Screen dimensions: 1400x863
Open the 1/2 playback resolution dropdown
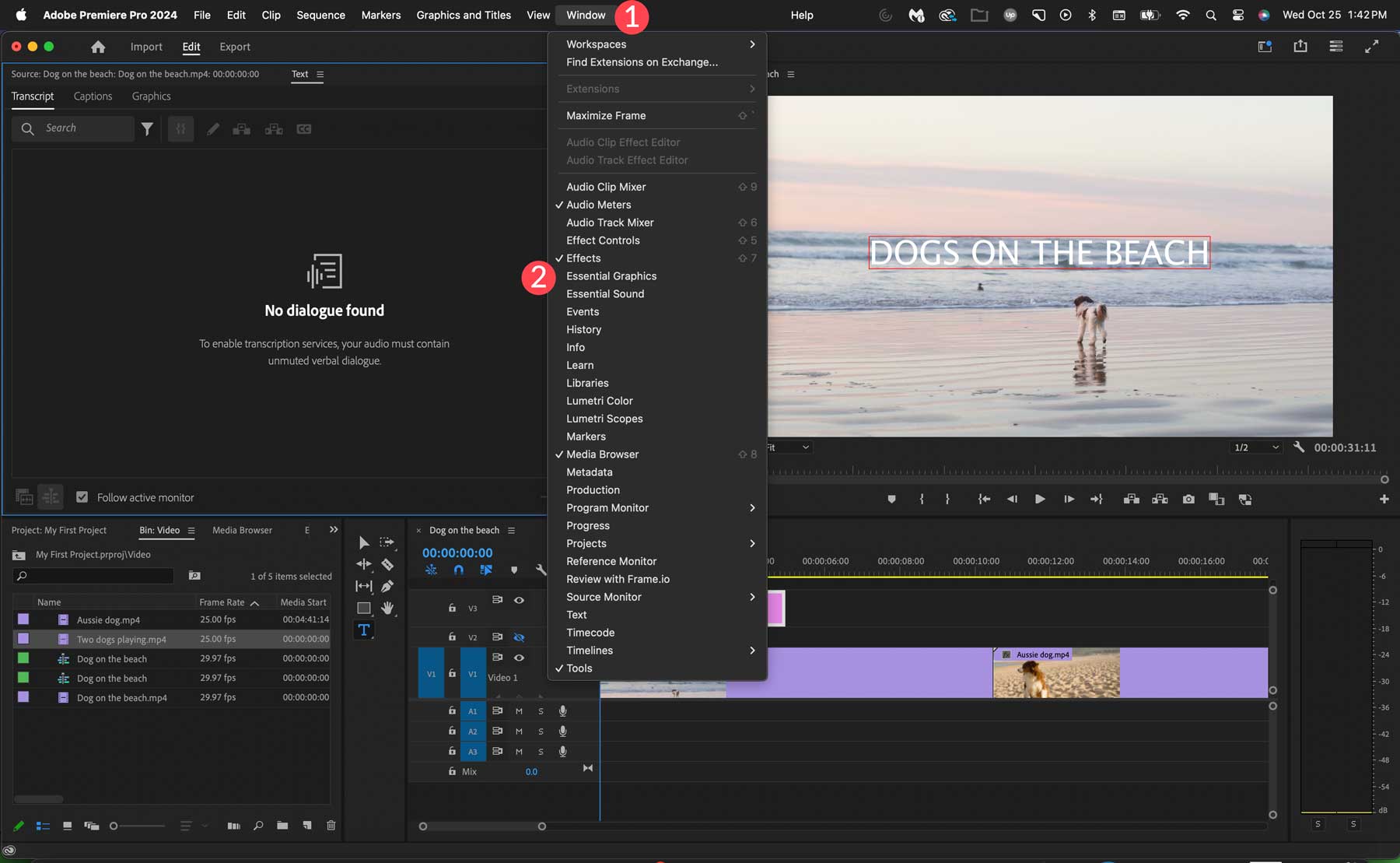click(1255, 447)
